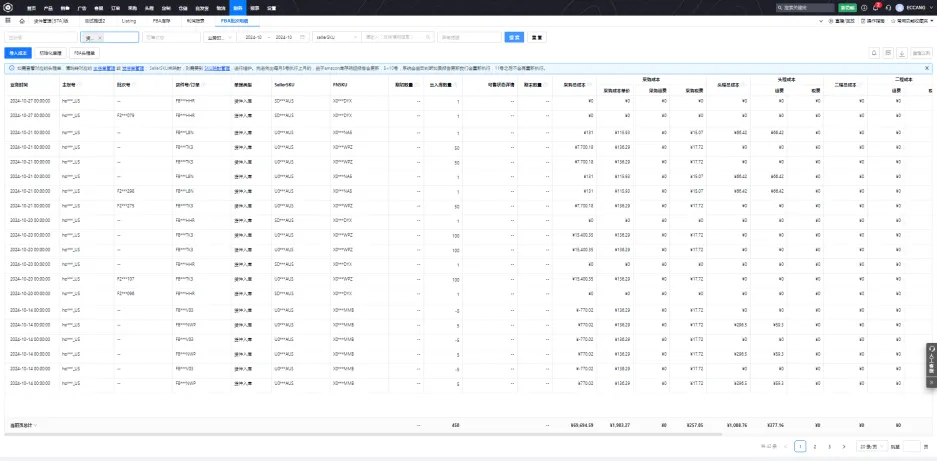Image resolution: width=937 pixels, height=461 pixels.
Task: Click the blue search button
Action: [514, 37]
